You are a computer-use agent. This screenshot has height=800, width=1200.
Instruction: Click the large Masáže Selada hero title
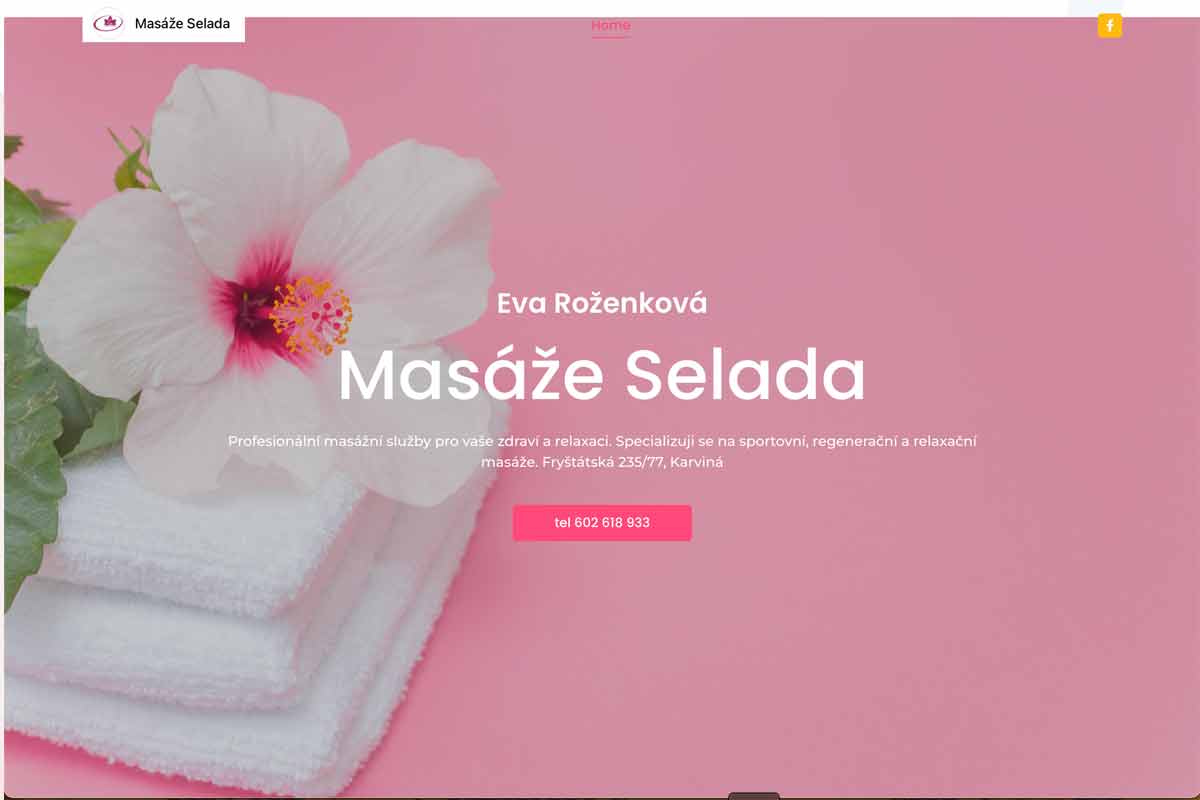click(x=602, y=375)
